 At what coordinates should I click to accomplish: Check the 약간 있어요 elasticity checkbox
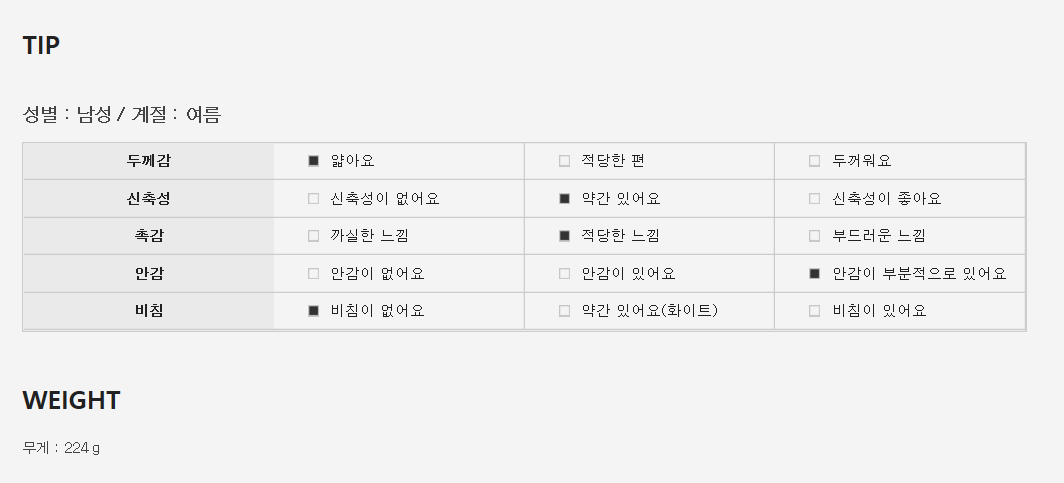(564, 199)
